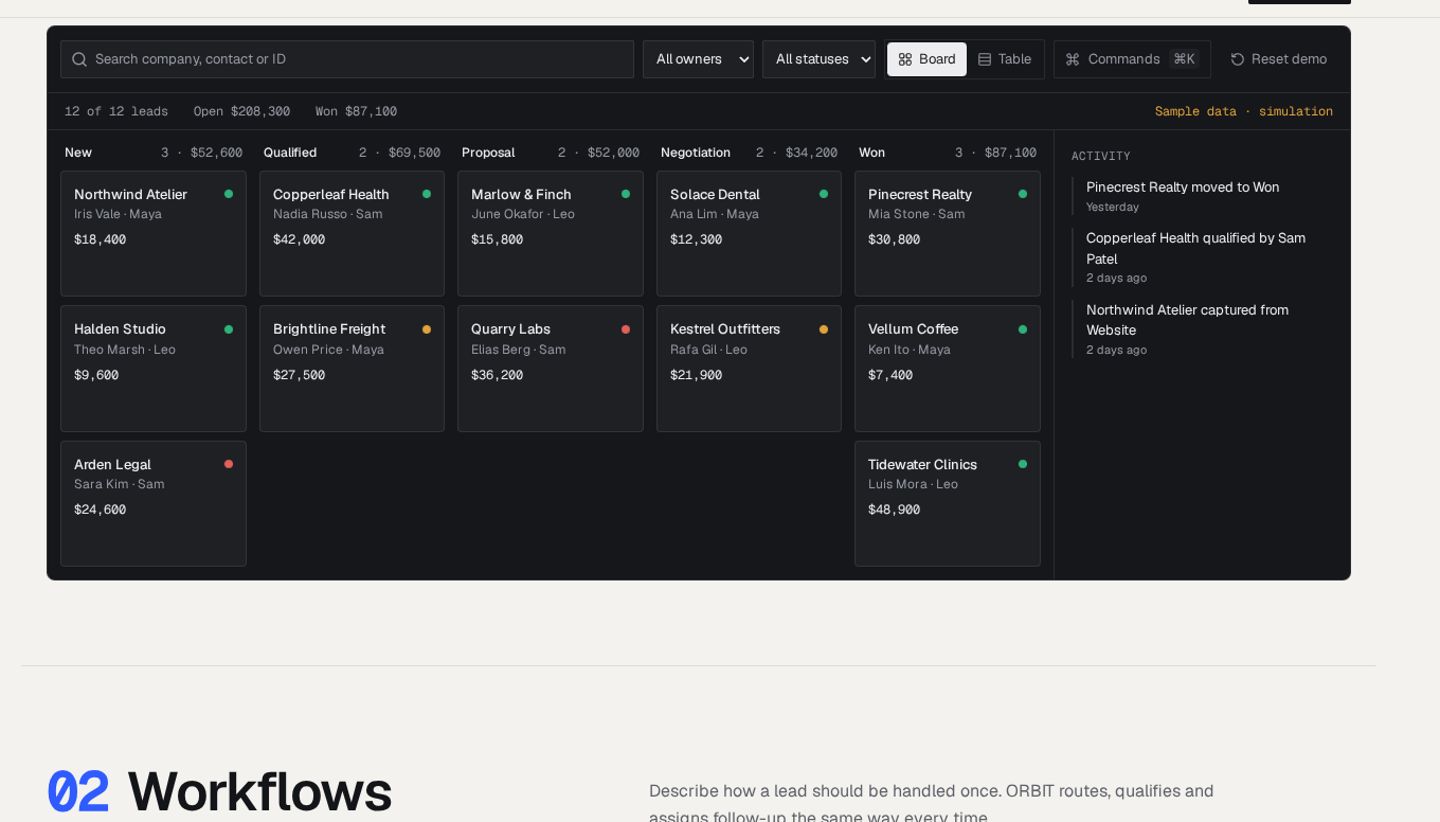Click the $42,000 amount on Copperleaf Health
Screen dimensions: 1440x822
[299, 240]
